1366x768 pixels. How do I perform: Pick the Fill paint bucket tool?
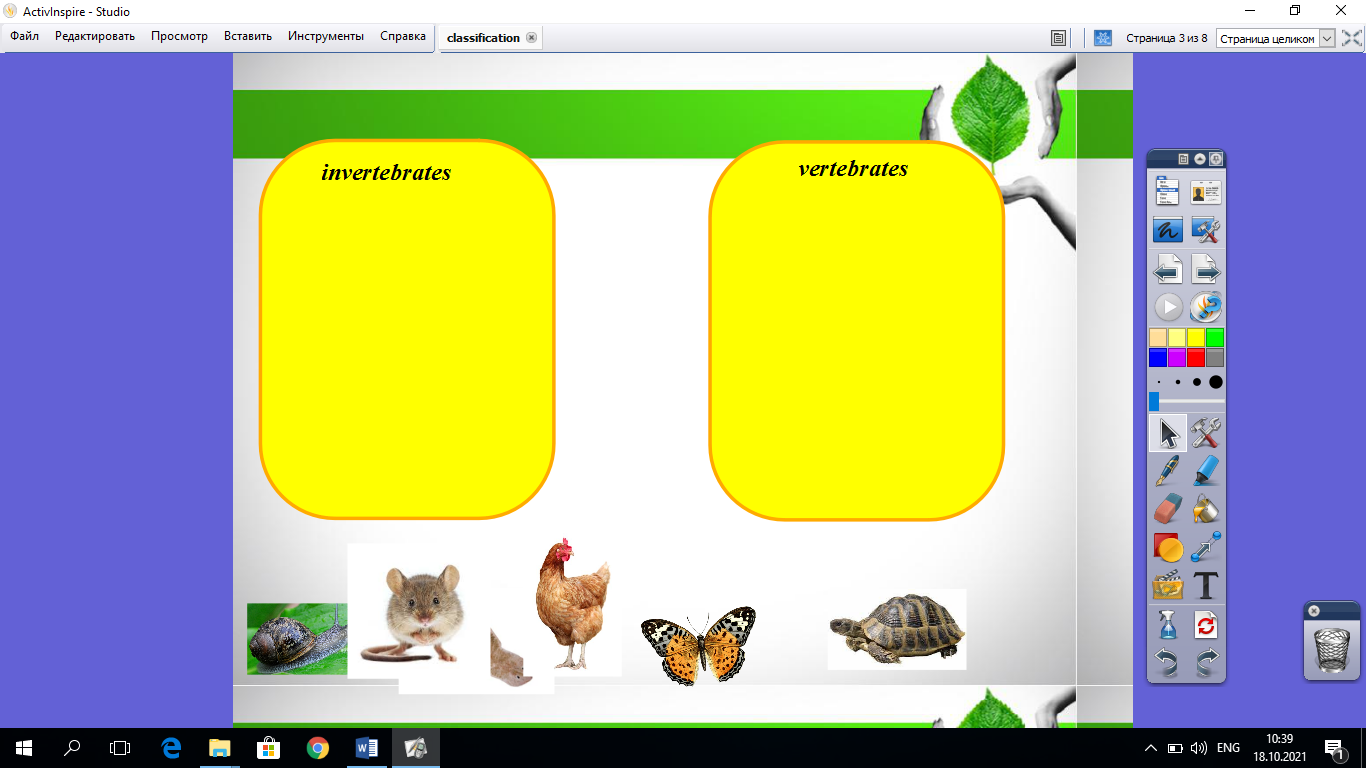[1206, 509]
